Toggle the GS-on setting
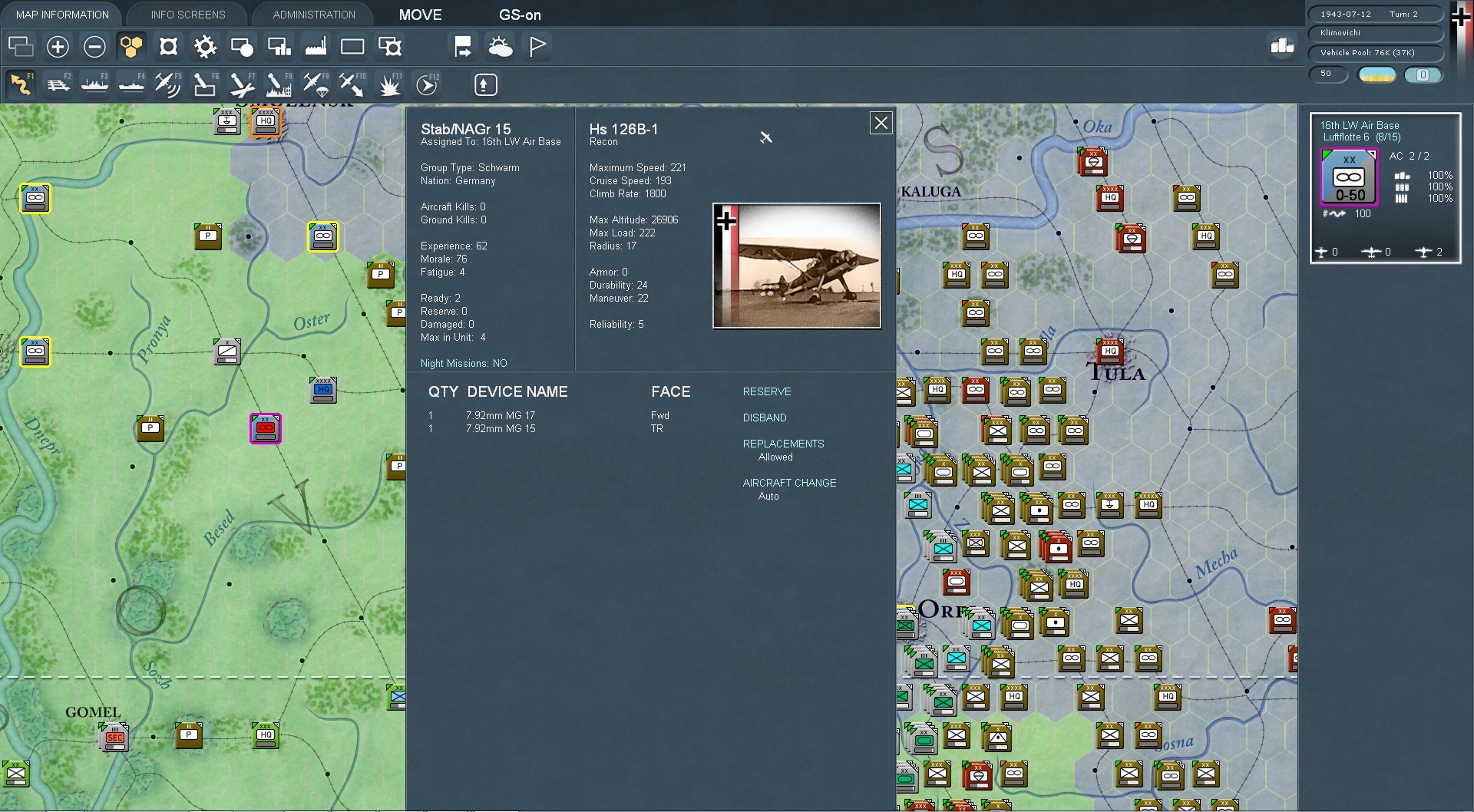 [521, 14]
